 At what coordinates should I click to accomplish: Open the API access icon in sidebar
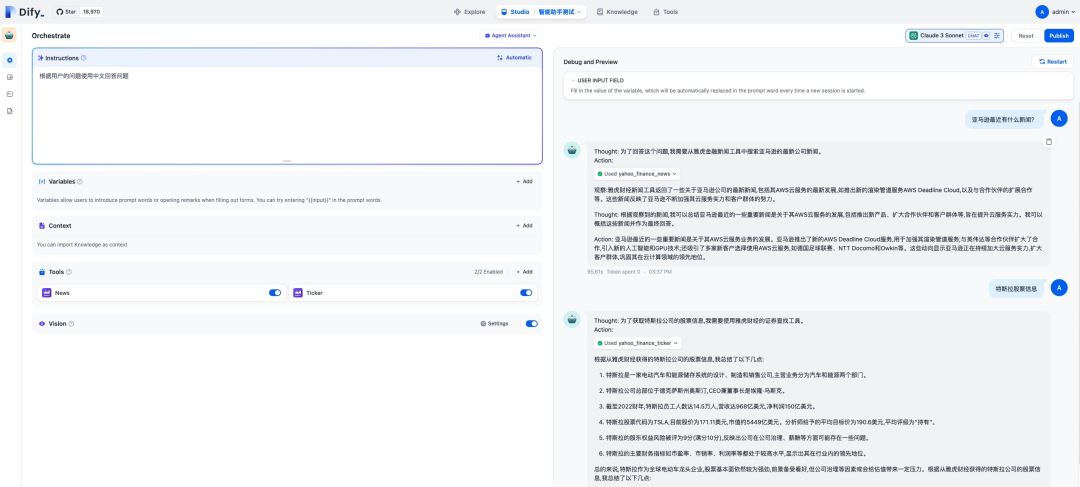tap(10, 77)
